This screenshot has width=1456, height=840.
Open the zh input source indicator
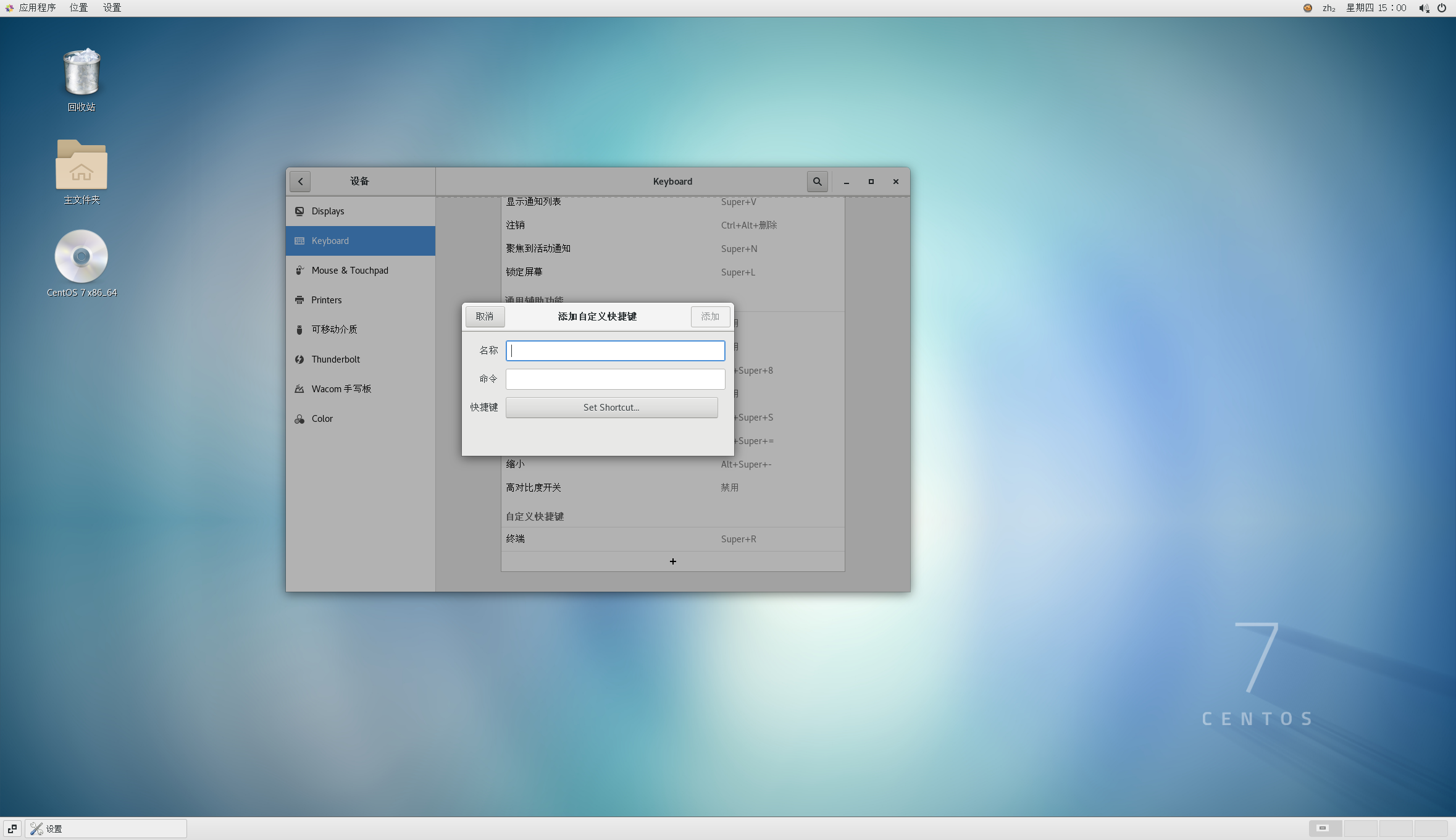[1328, 8]
